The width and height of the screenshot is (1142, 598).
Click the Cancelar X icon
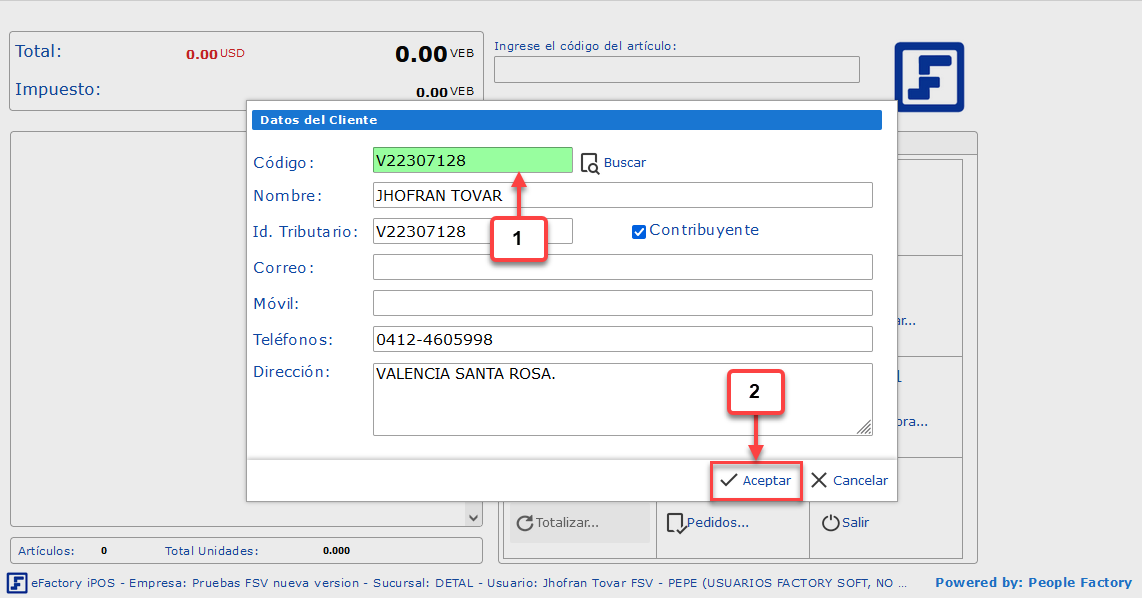coord(819,481)
